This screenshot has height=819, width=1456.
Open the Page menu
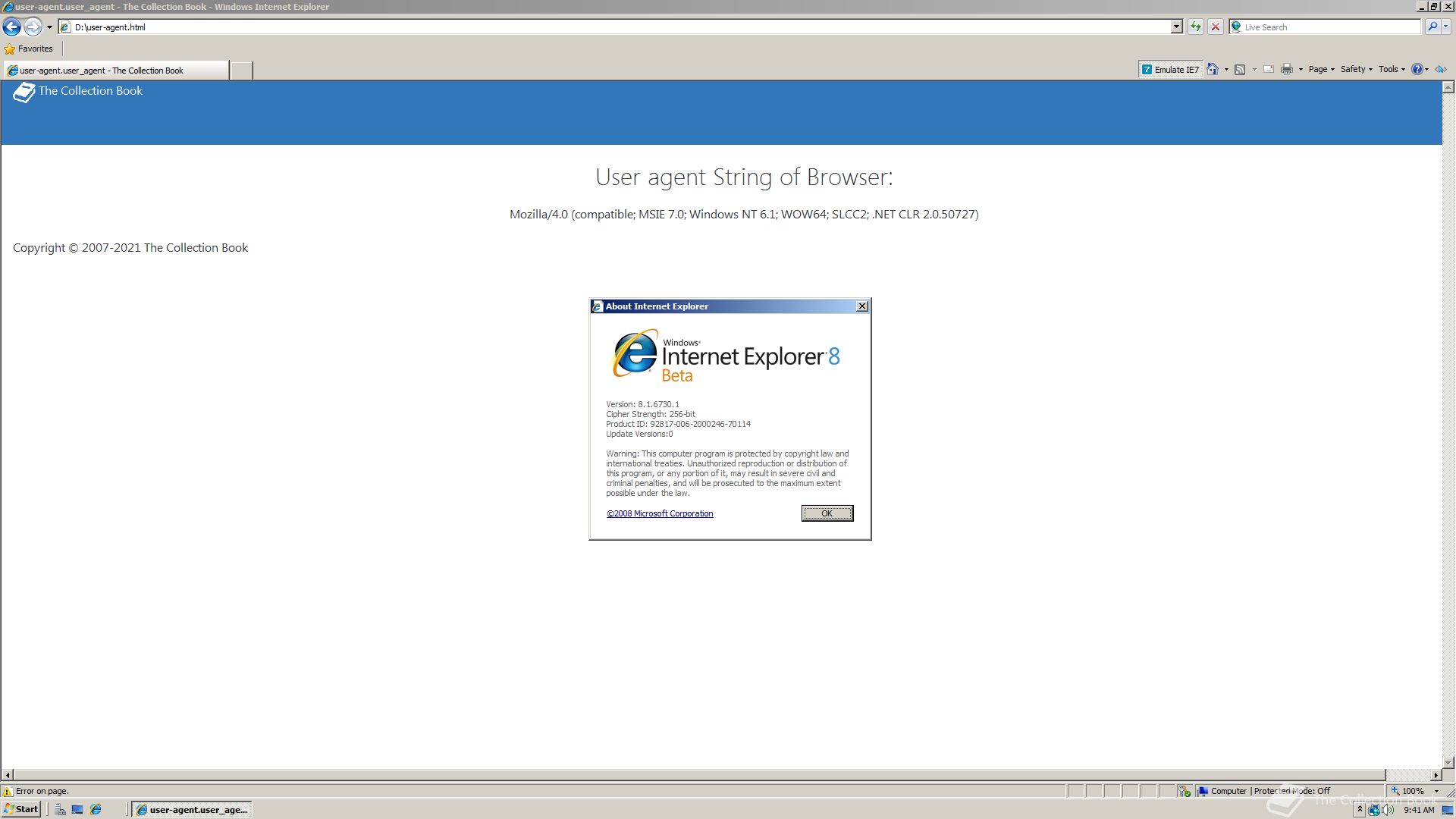coord(1321,69)
